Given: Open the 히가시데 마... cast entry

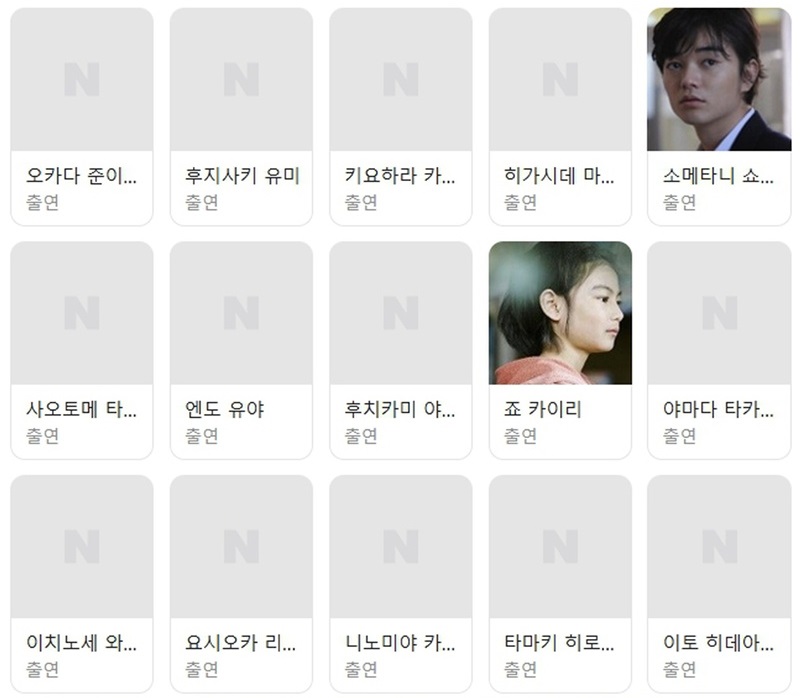Looking at the screenshot, I should click(560, 116).
